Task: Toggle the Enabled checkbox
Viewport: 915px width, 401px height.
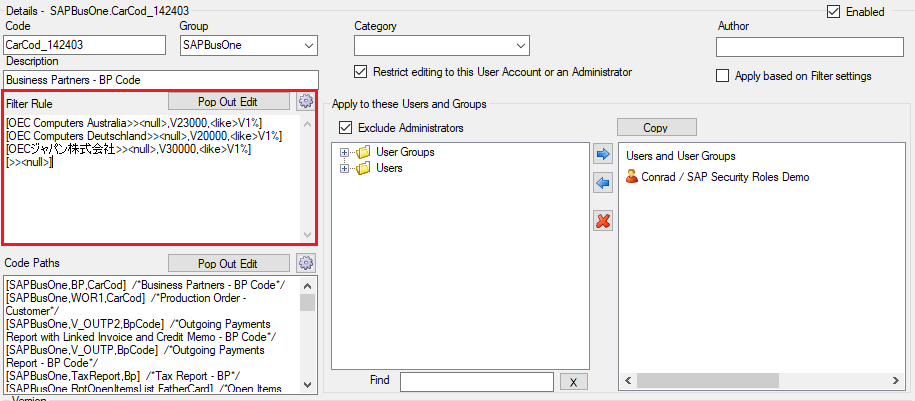Action: (833, 11)
